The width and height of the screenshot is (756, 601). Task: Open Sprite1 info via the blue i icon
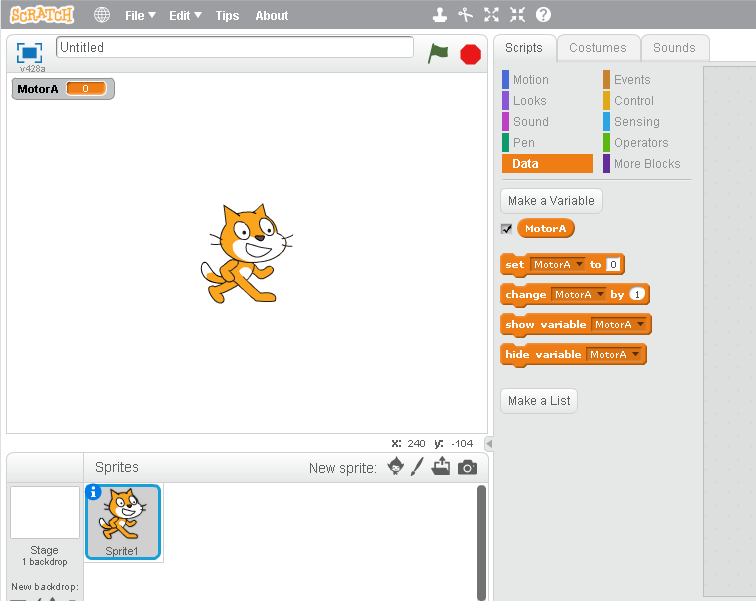pos(93,492)
